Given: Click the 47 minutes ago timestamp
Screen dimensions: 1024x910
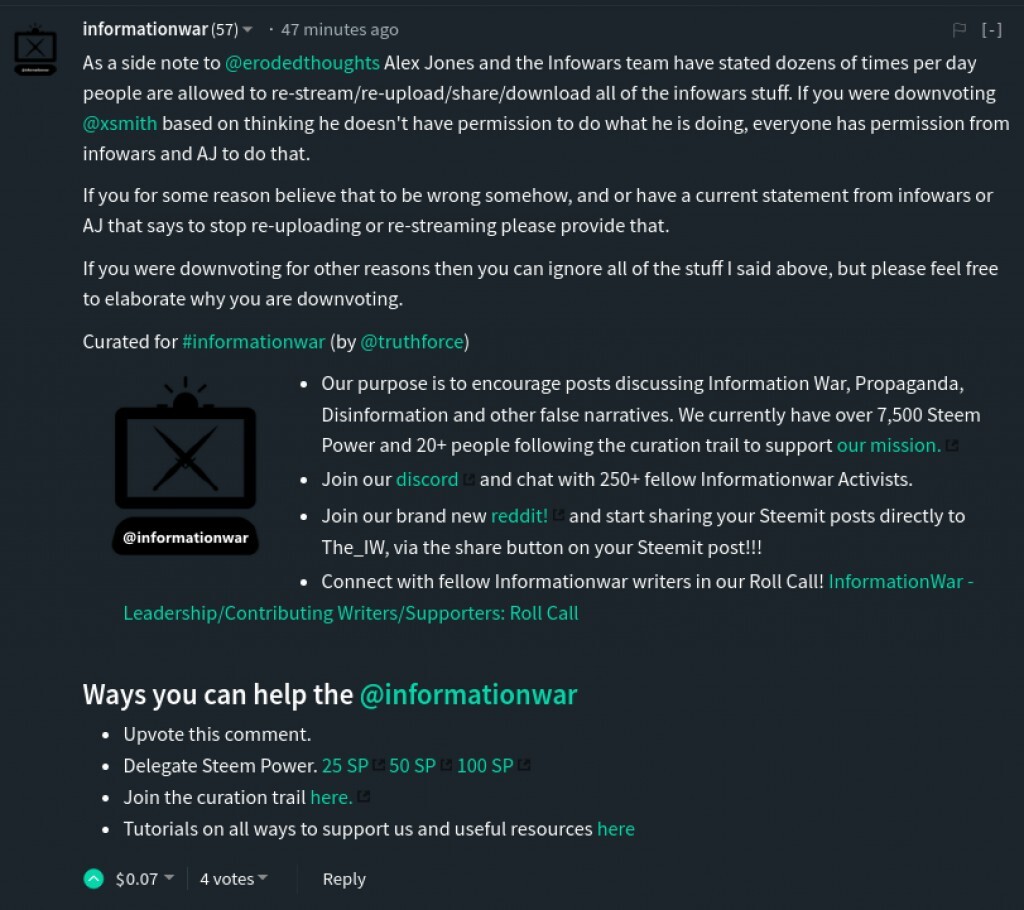Looking at the screenshot, I should 339,29.
